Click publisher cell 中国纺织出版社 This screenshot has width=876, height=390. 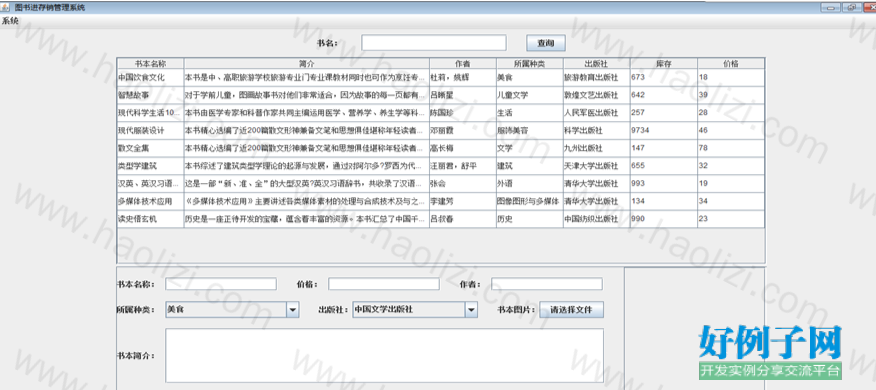point(597,219)
